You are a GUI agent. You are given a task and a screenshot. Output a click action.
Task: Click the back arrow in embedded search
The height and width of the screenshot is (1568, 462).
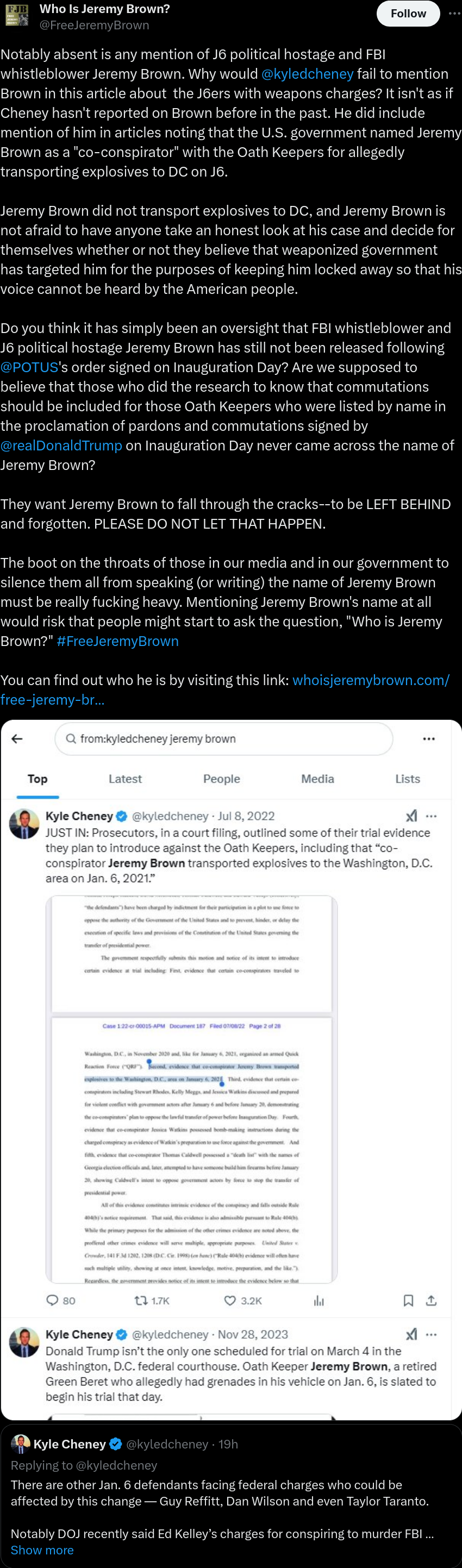pos(17,738)
